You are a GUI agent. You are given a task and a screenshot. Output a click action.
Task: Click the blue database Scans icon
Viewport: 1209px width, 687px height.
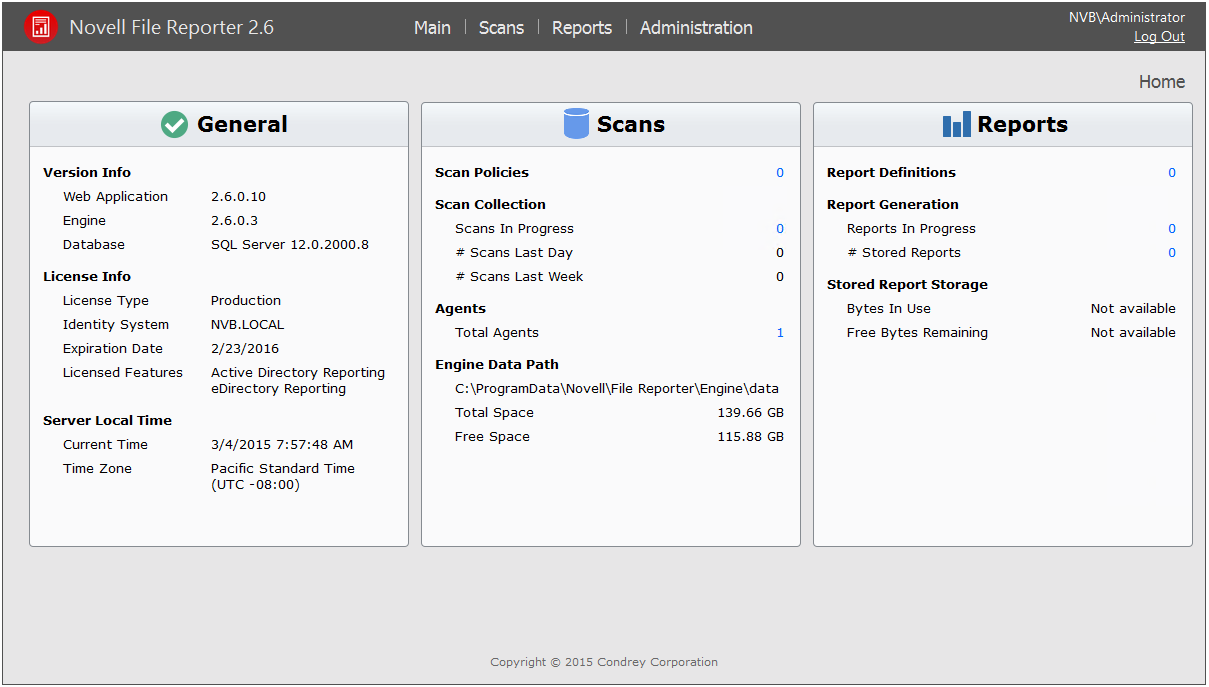point(576,124)
